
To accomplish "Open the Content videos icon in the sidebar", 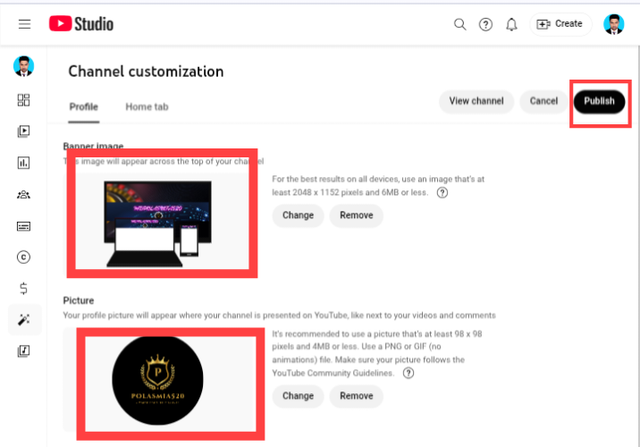I will [x=24, y=131].
